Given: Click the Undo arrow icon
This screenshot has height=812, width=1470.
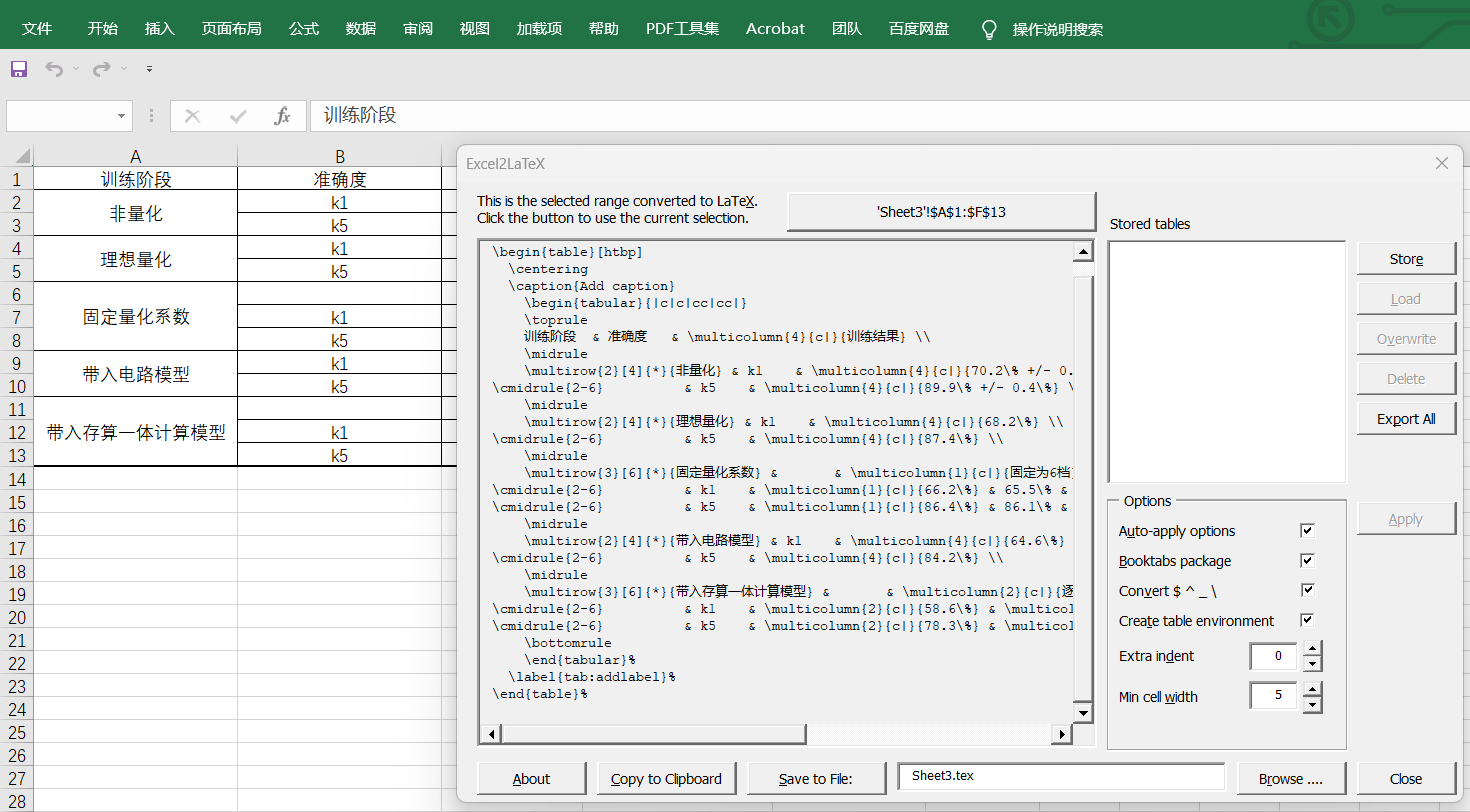Looking at the screenshot, I should pyautogui.click(x=54, y=69).
